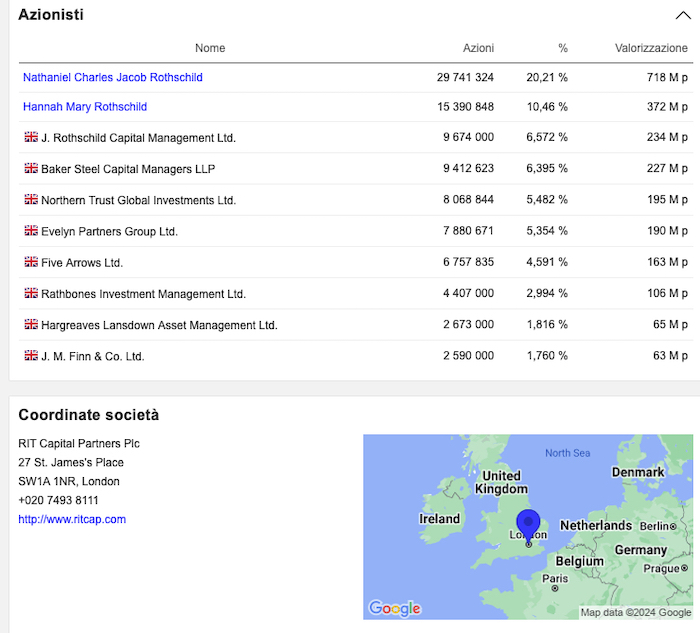
Task: Click the 9 674 000 shares value
Action: coord(468,137)
